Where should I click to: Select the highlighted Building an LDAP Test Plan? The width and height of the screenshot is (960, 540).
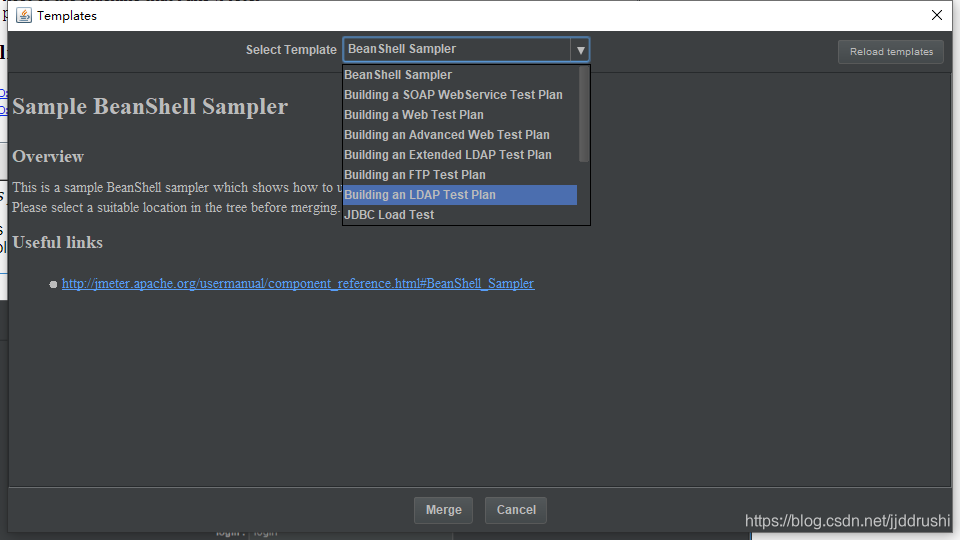[x=460, y=195]
